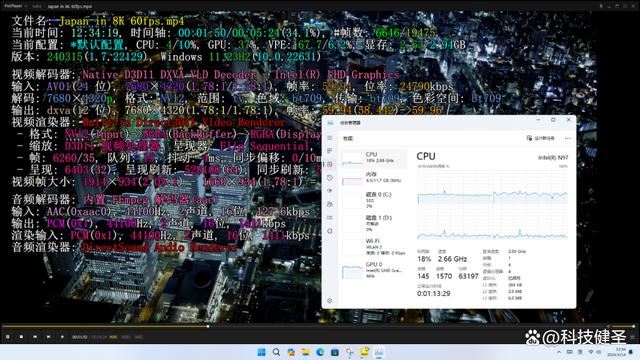Click the handles count 63197

tap(468, 276)
